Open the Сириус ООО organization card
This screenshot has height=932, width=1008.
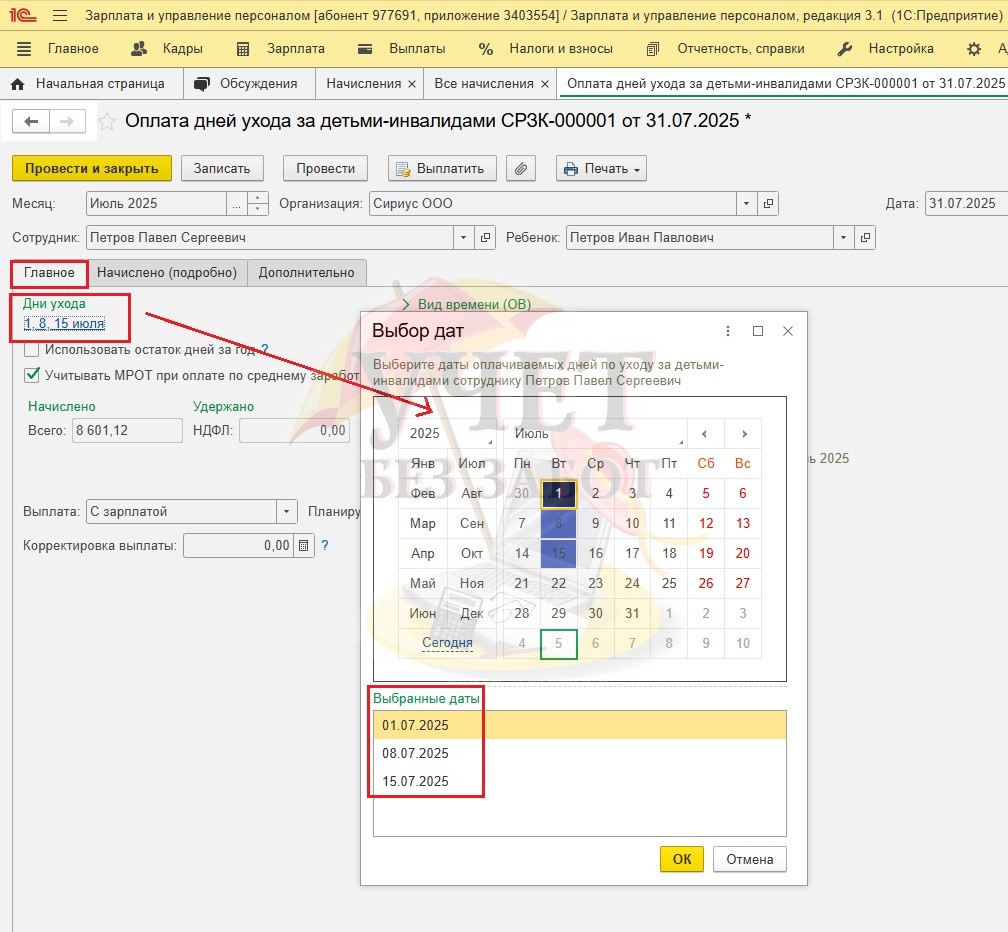[768, 204]
